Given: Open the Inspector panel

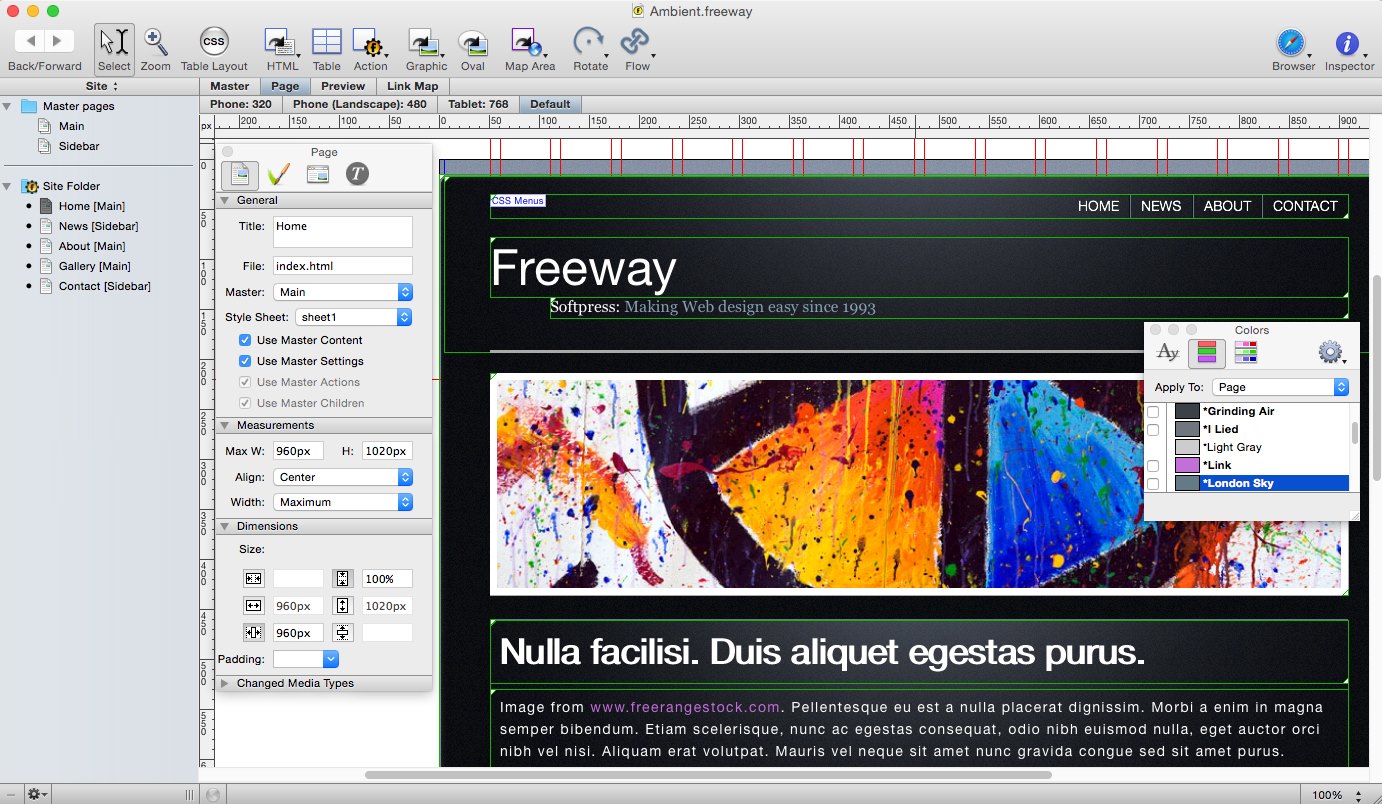Looking at the screenshot, I should click(x=1348, y=44).
